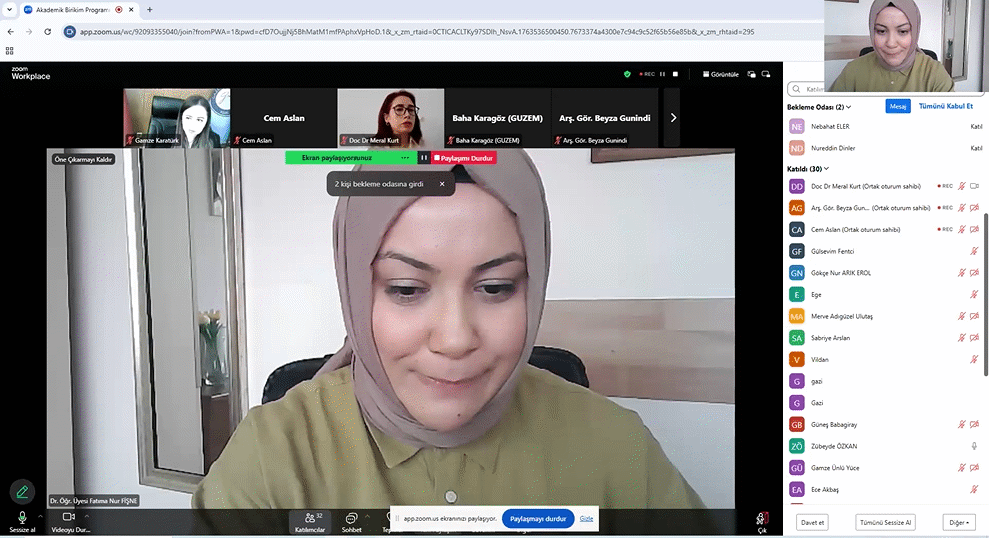Collapse the Bekleme Odası section
This screenshot has width=989, height=538.
pyautogui.click(x=850, y=107)
